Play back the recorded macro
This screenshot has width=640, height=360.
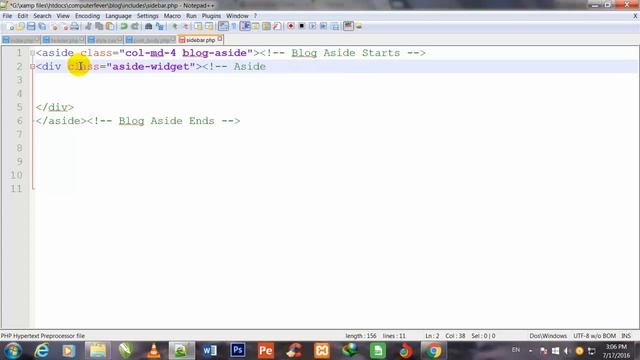coord(312,27)
